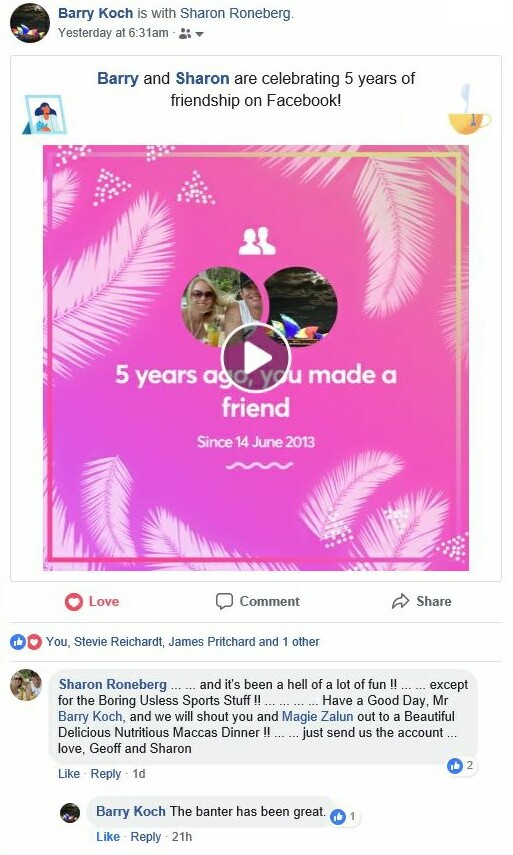Open Barry Koch's profile picture at post top
Image resolution: width=513 pixels, height=855 pixels.
(x=30, y=23)
